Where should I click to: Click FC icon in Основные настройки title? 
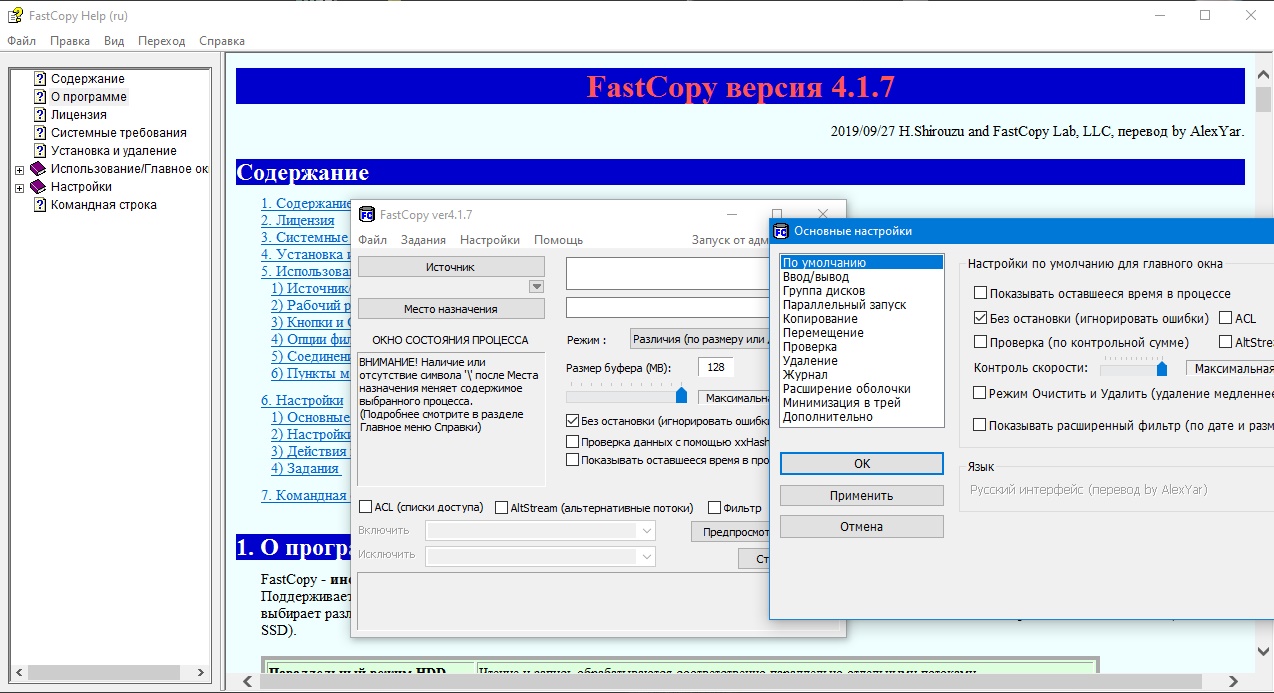pyautogui.click(x=780, y=231)
